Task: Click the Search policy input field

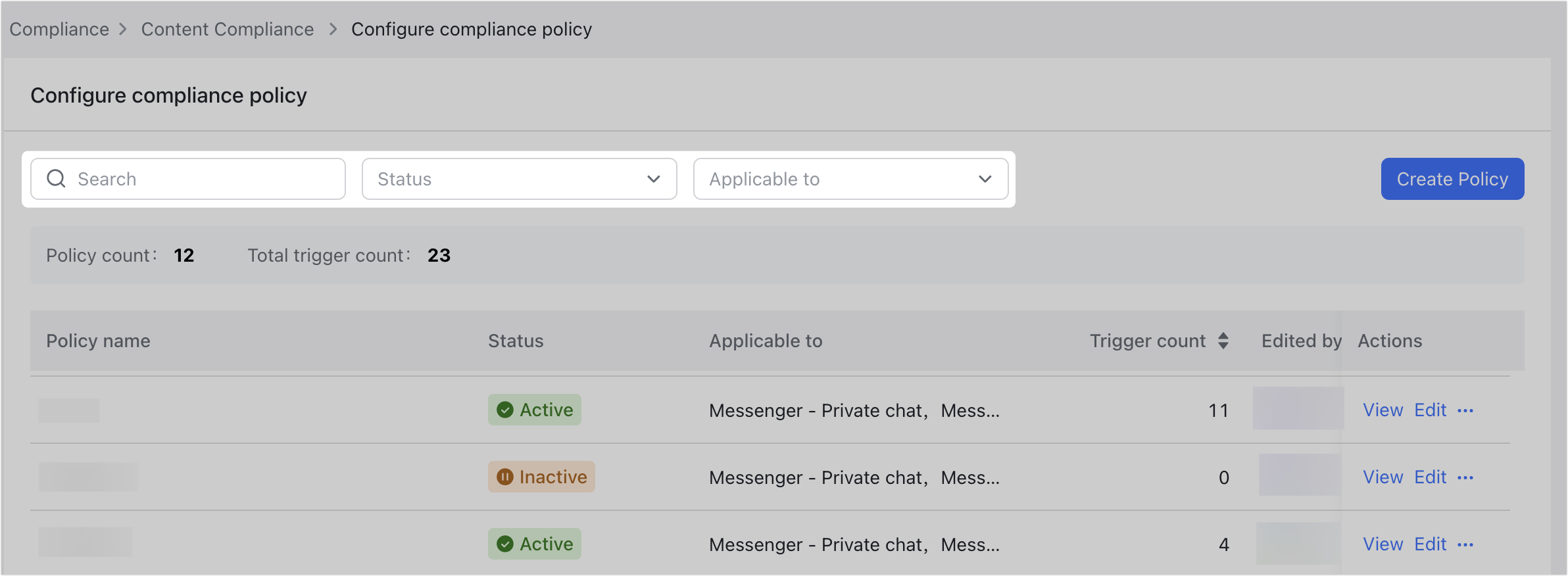Action: pyautogui.click(x=188, y=179)
